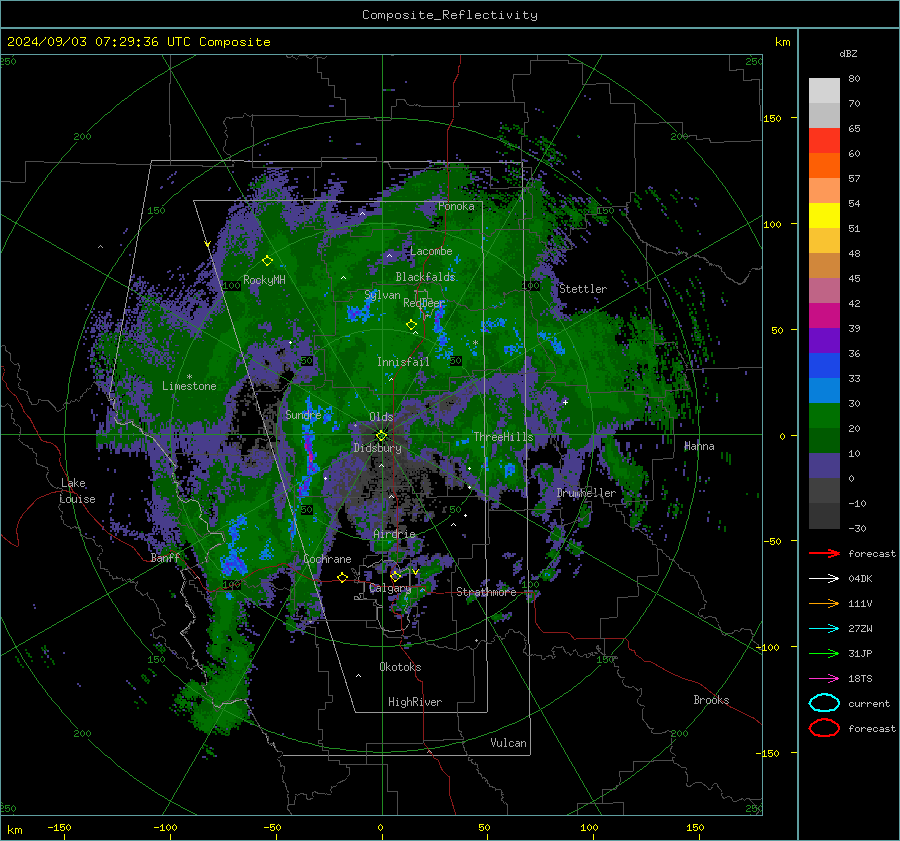The height and width of the screenshot is (841, 900).
Task: Click the red forecast ellipse legend icon
Action: (824, 728)
